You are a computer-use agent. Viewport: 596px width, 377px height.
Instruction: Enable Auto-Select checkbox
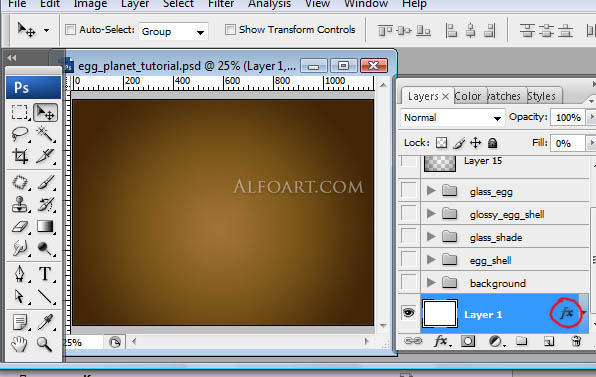(70, 29)
